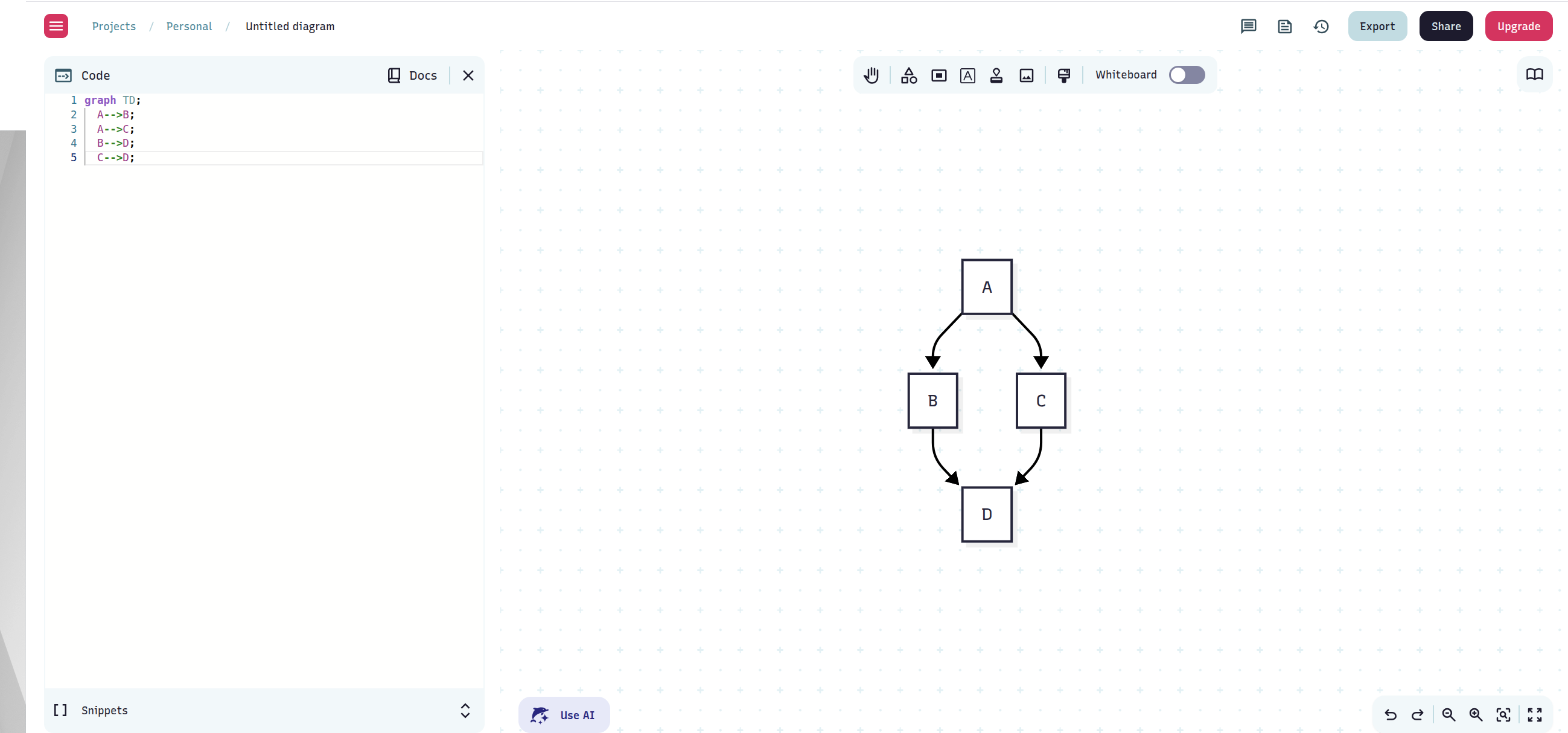Enable the Whiteboard toggle
This screenshot has height=733, width=1568.
[1187, 75]
